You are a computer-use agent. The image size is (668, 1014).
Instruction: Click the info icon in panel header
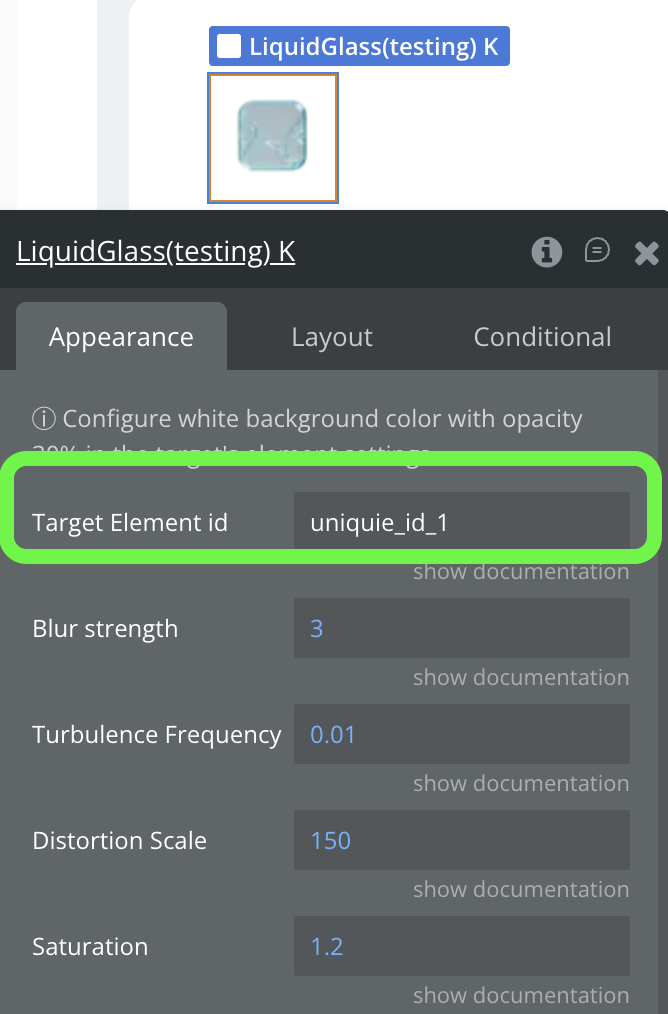[x=546, y=252]
